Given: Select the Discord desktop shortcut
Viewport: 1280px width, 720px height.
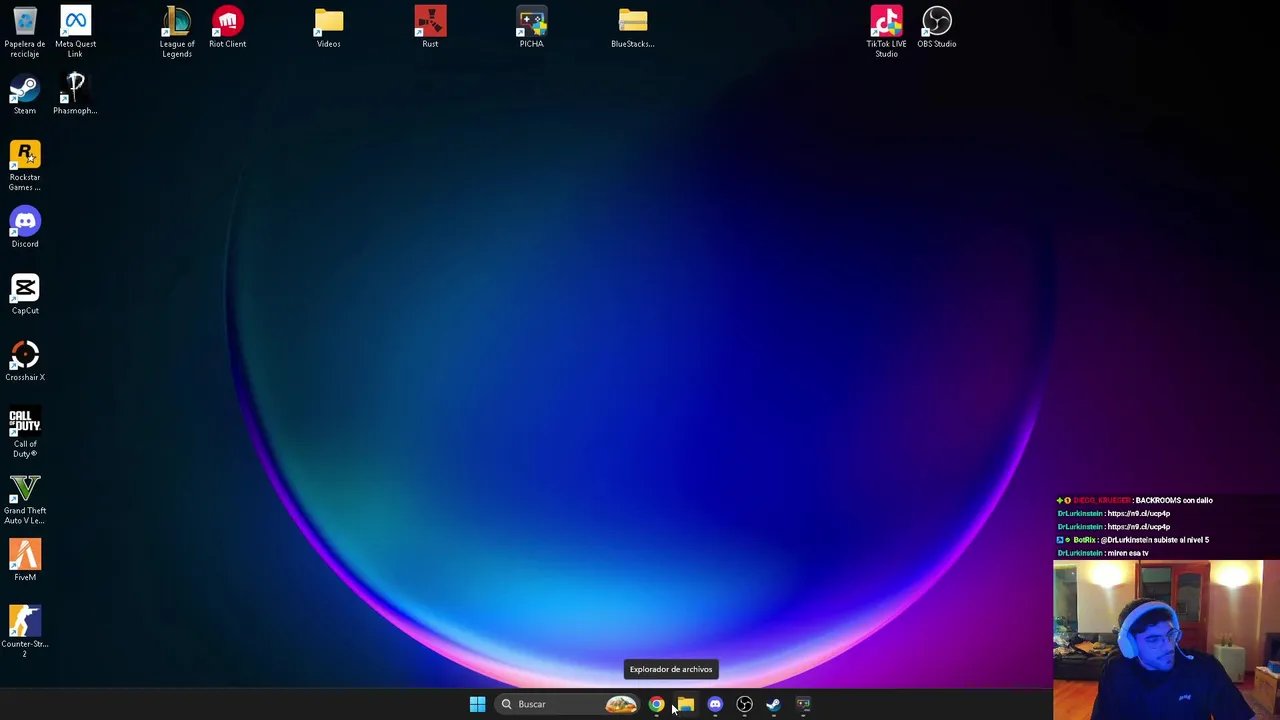Looking at the screenshot, I should (x=25, y=227).
